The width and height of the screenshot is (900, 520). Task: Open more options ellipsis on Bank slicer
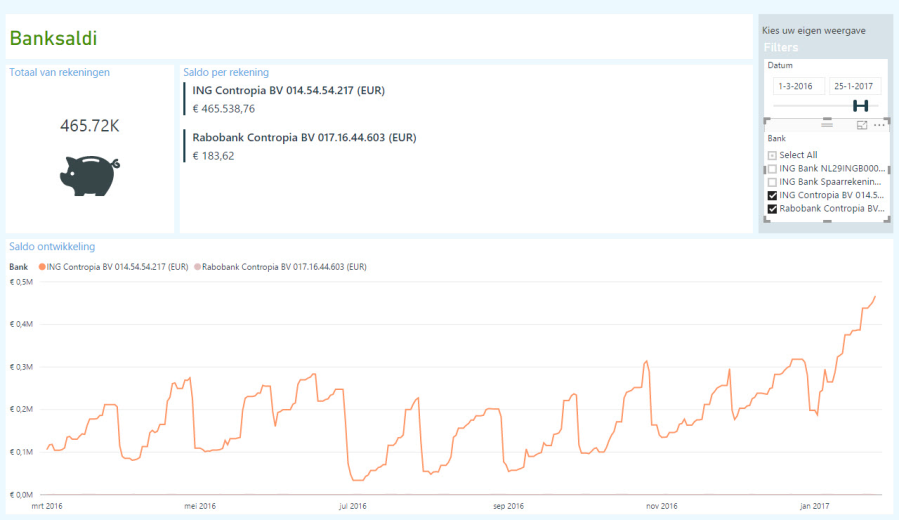(x=879, y=125)
